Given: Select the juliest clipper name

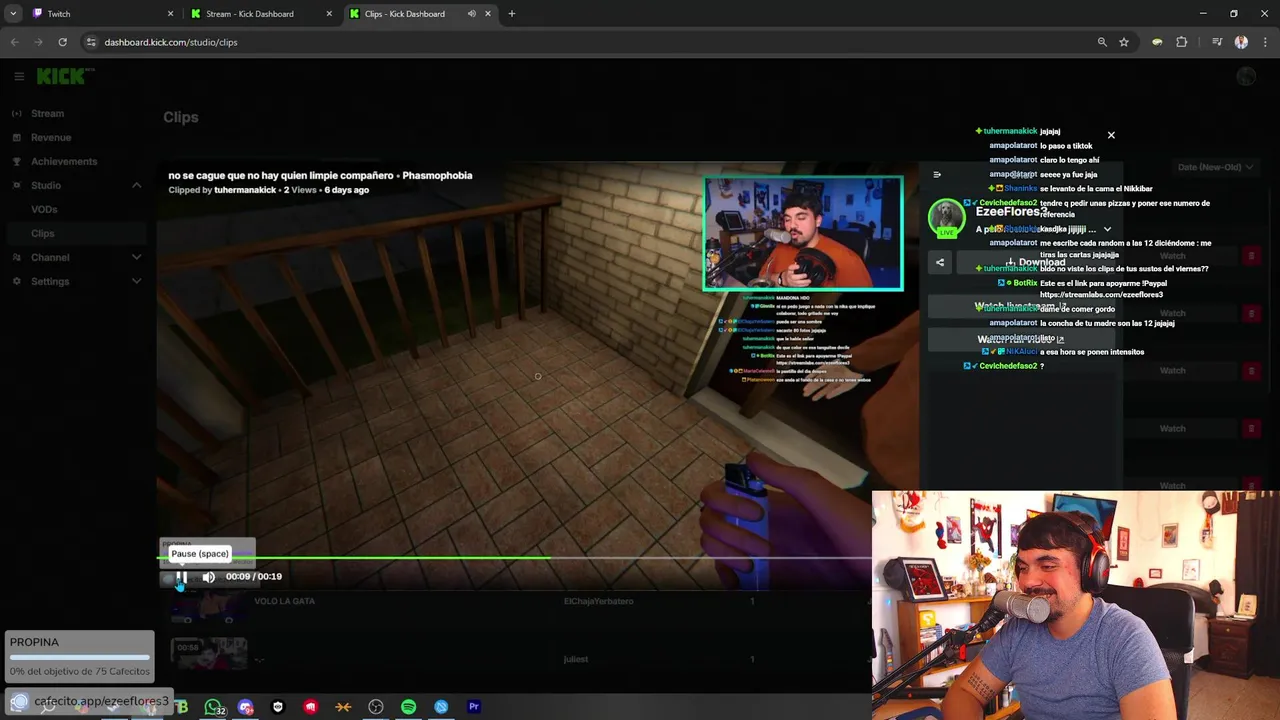Looking at the screenshot, I should coord(576,659).
